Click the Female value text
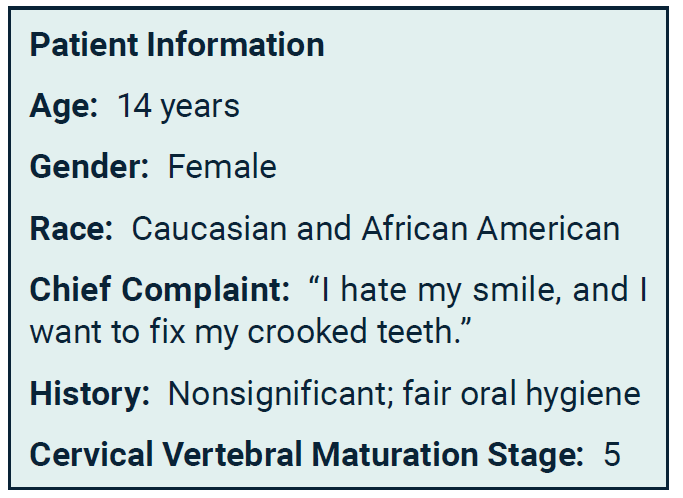The height and width of the screenshot is (498, 683). pyautogui.click(x=222, y=167)
